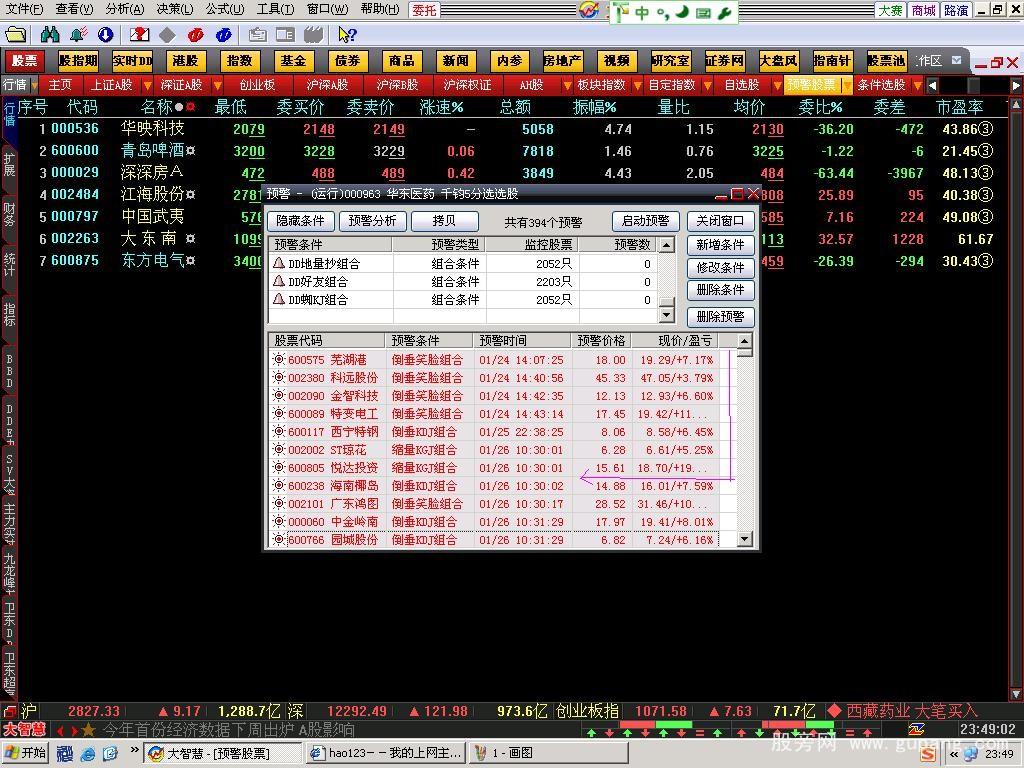This screenshot has width=1024, height=768.
Task: Click the 预警分析 button
Action: [372, 221]
